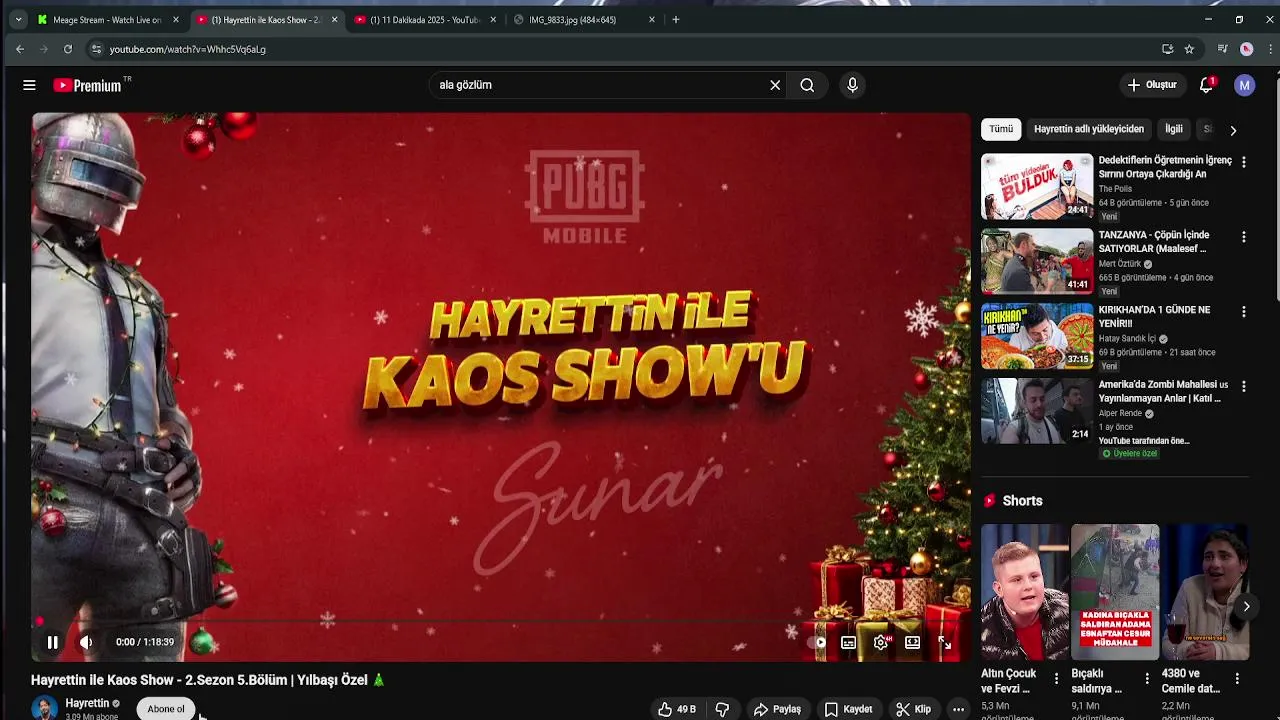This screenshot has width=1280, height=720.
Task: Open the Hayrettin channel name link
Action: click(x=87, y=703)
